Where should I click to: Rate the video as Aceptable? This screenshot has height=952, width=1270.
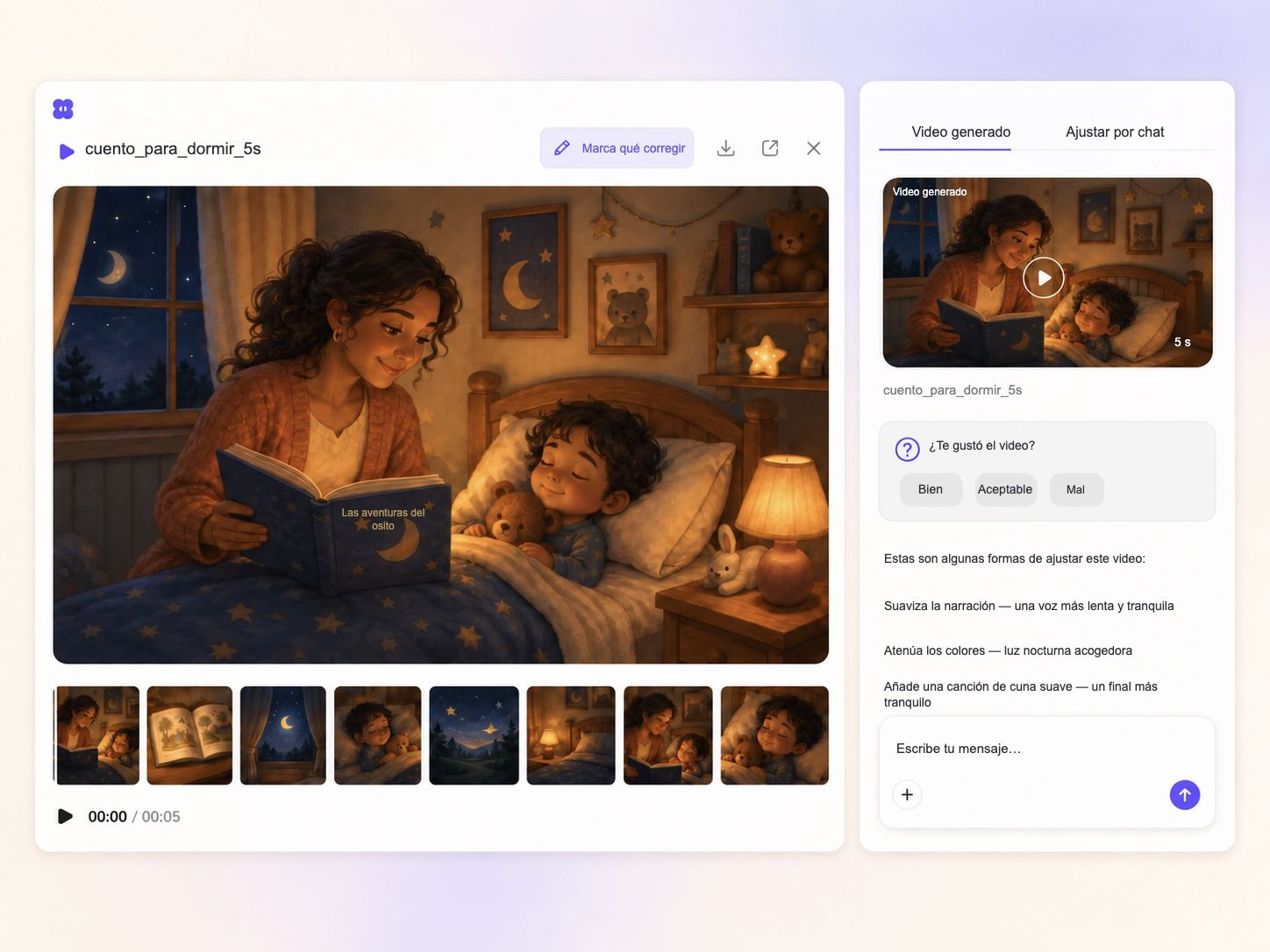pos(1005,490)
